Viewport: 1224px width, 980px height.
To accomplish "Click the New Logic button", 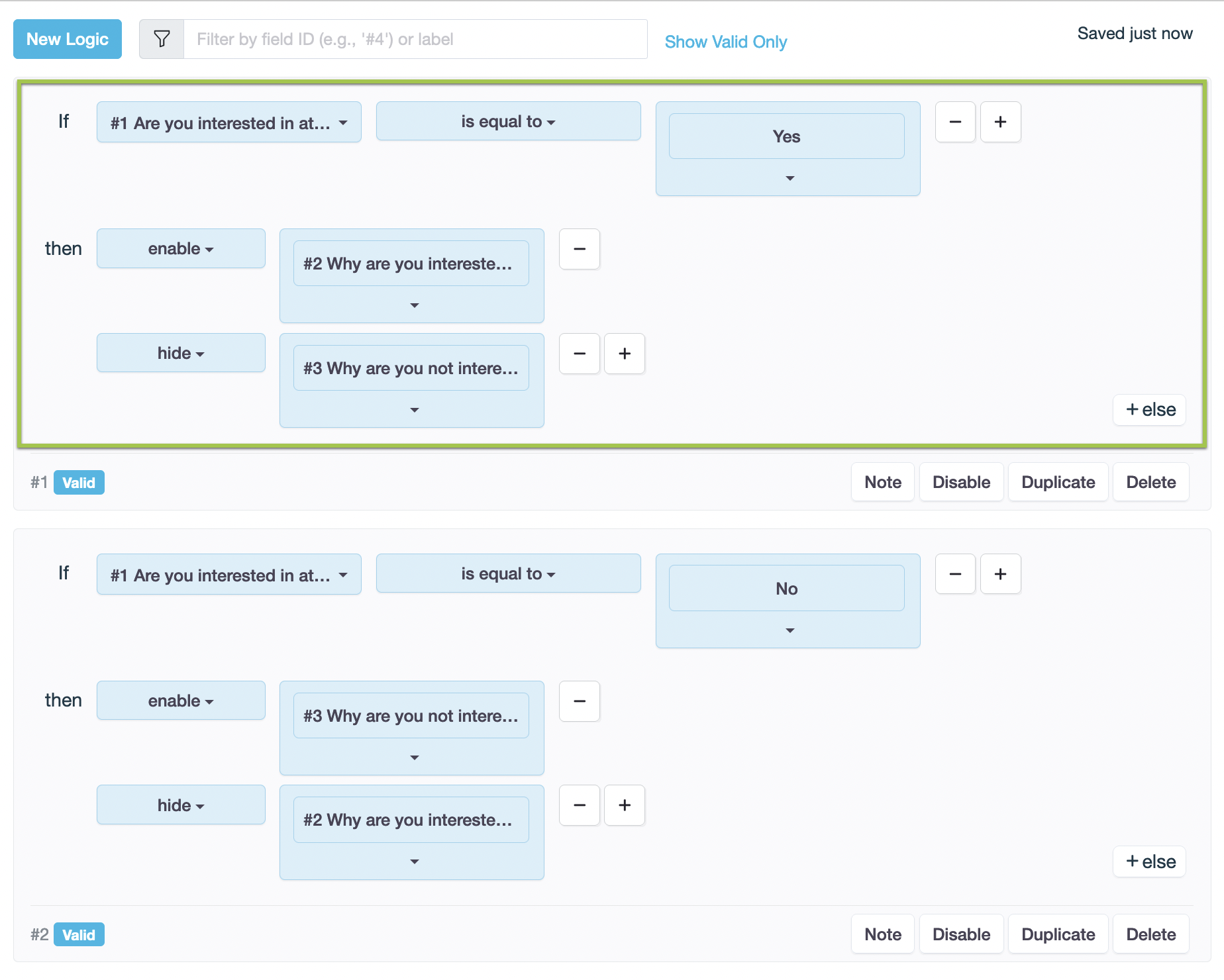I will click(68, 39).
